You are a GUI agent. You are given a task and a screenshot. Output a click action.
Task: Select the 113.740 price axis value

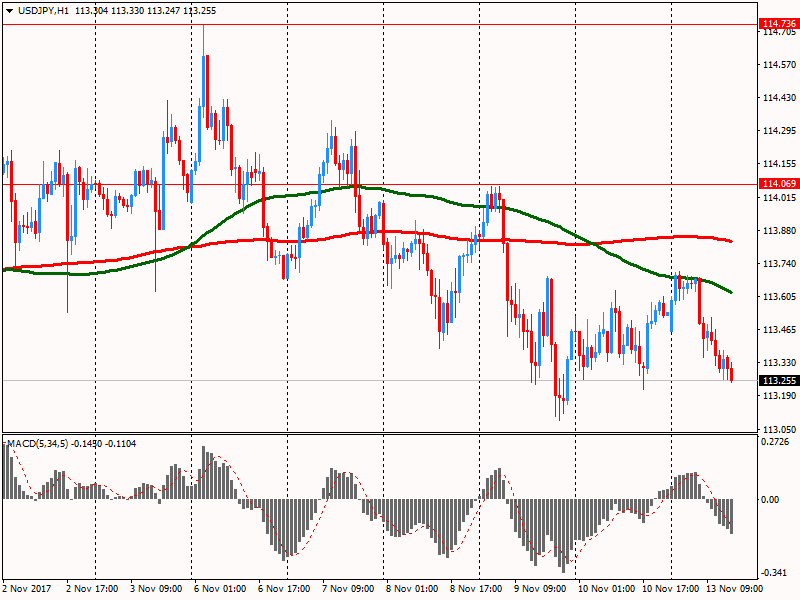coord(780,264)
